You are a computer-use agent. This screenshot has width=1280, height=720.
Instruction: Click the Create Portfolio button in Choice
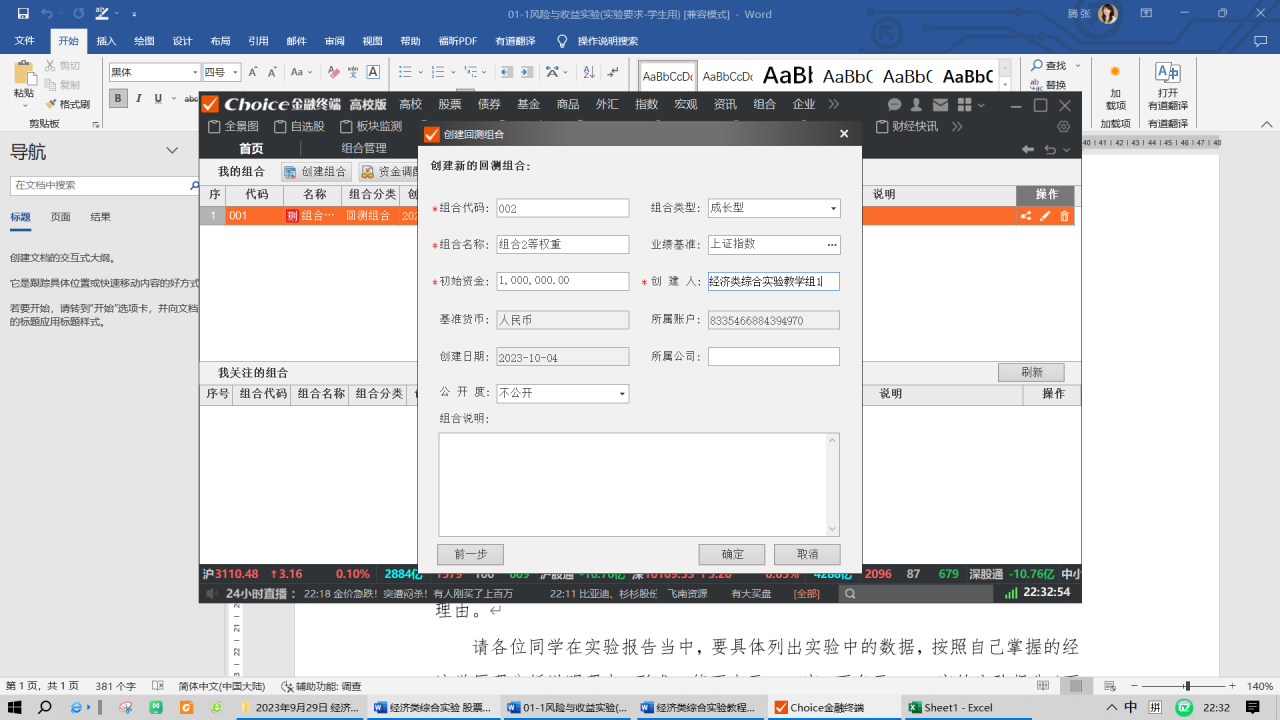[x=316, y=172]
